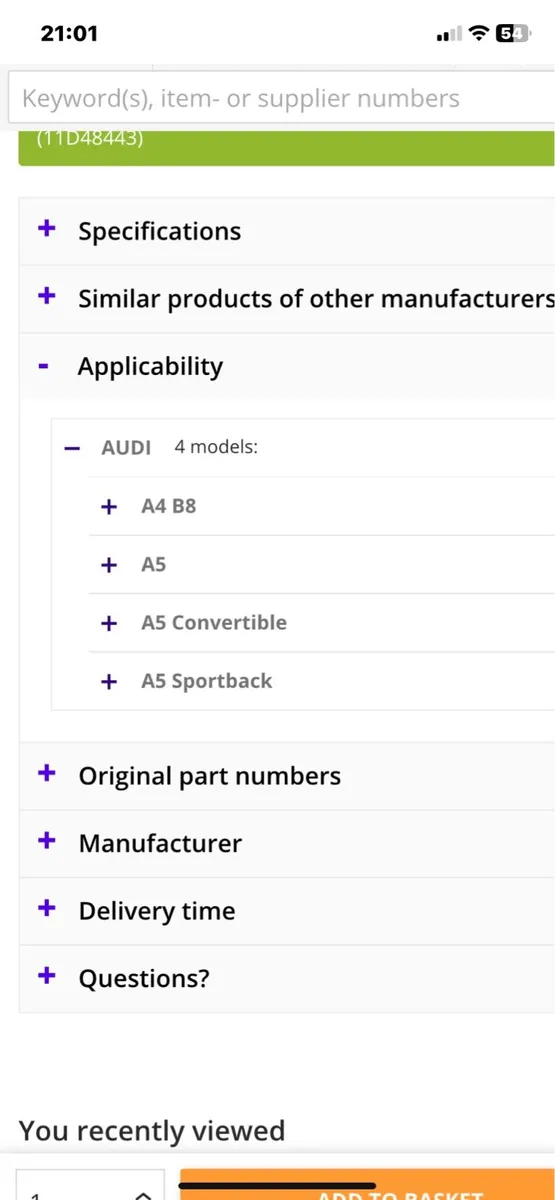Click the A5 Convertible label

pos(214,622)
